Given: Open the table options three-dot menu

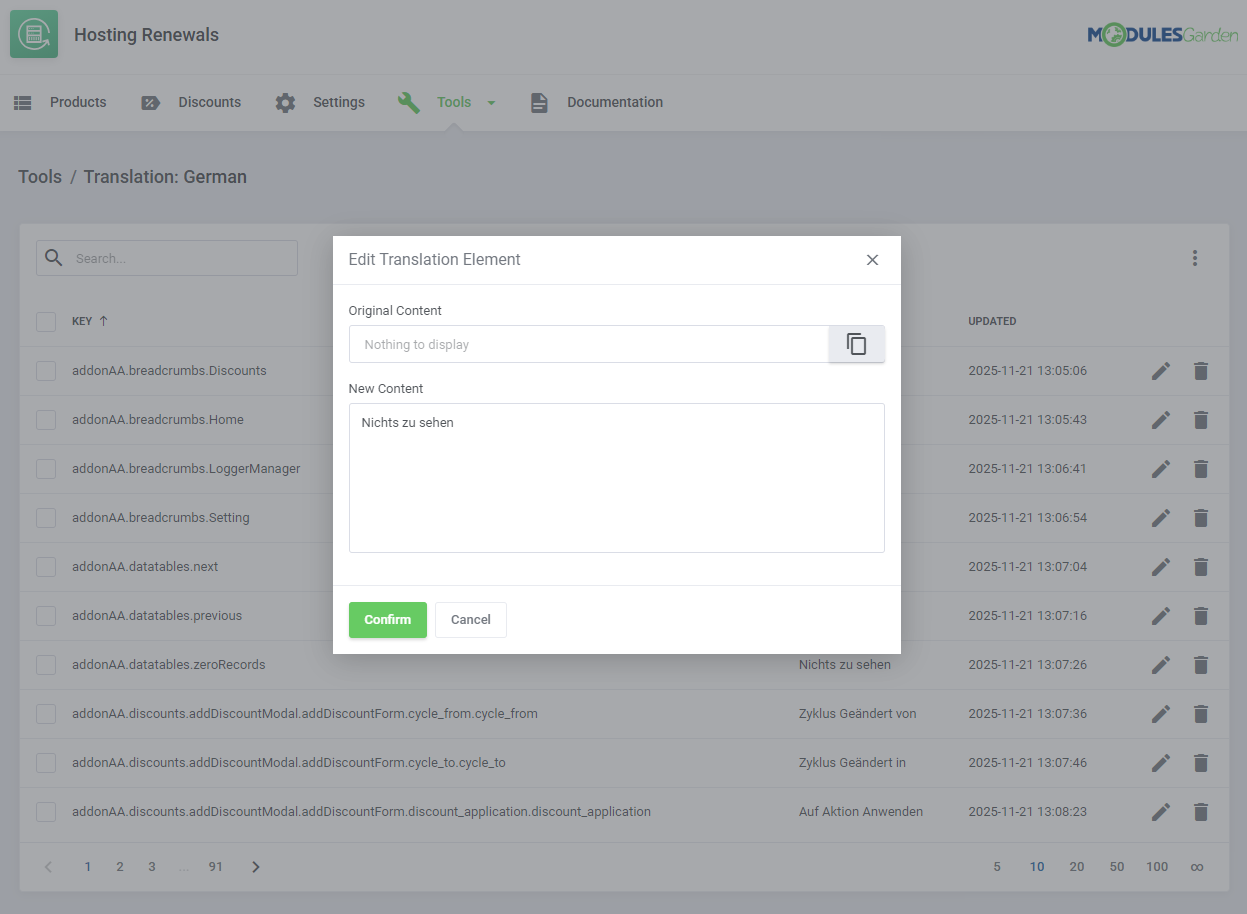Looking at the screenshot, I should (x=1195, y=258).
